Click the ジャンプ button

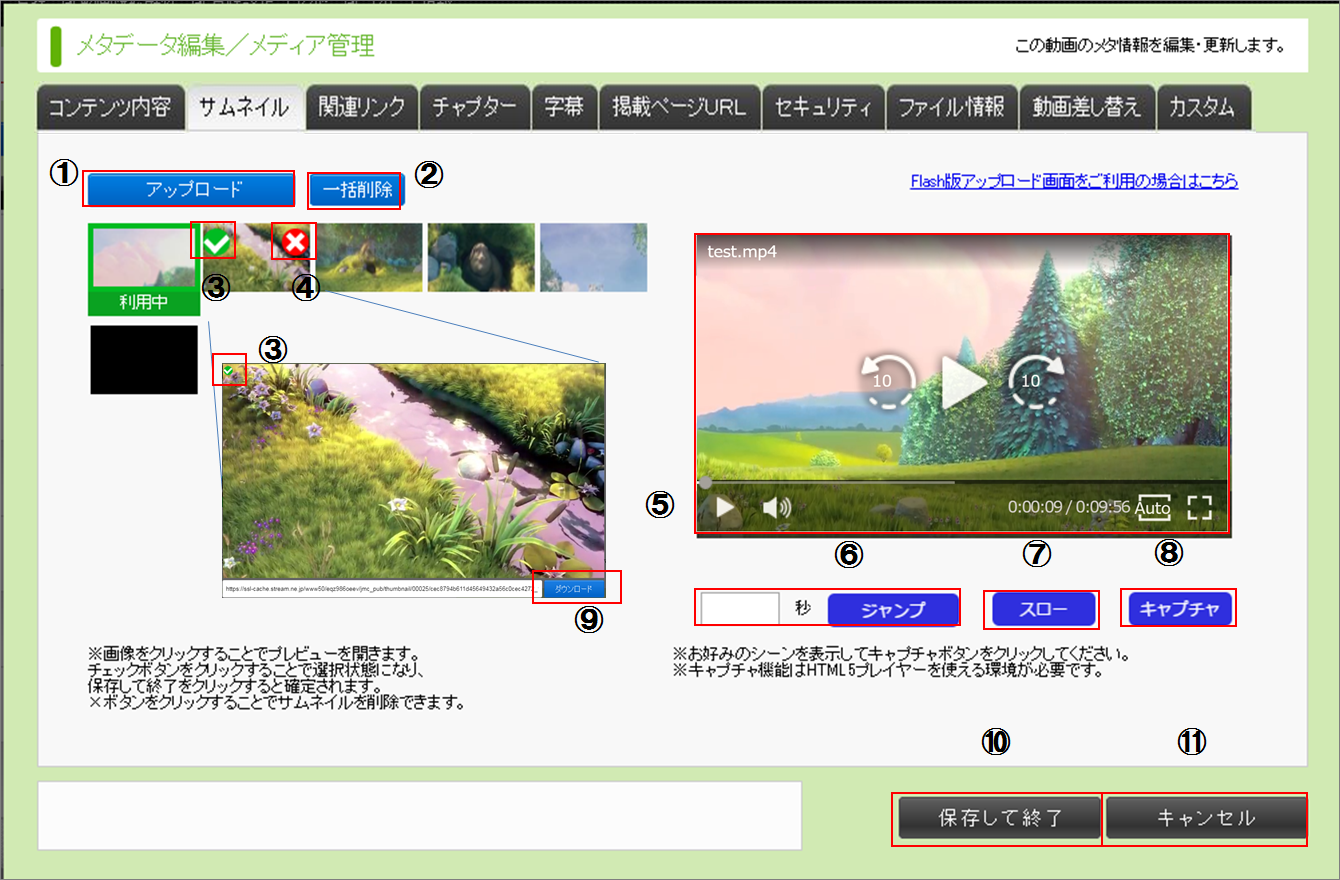pyautogui.click(x=893, y=608)
